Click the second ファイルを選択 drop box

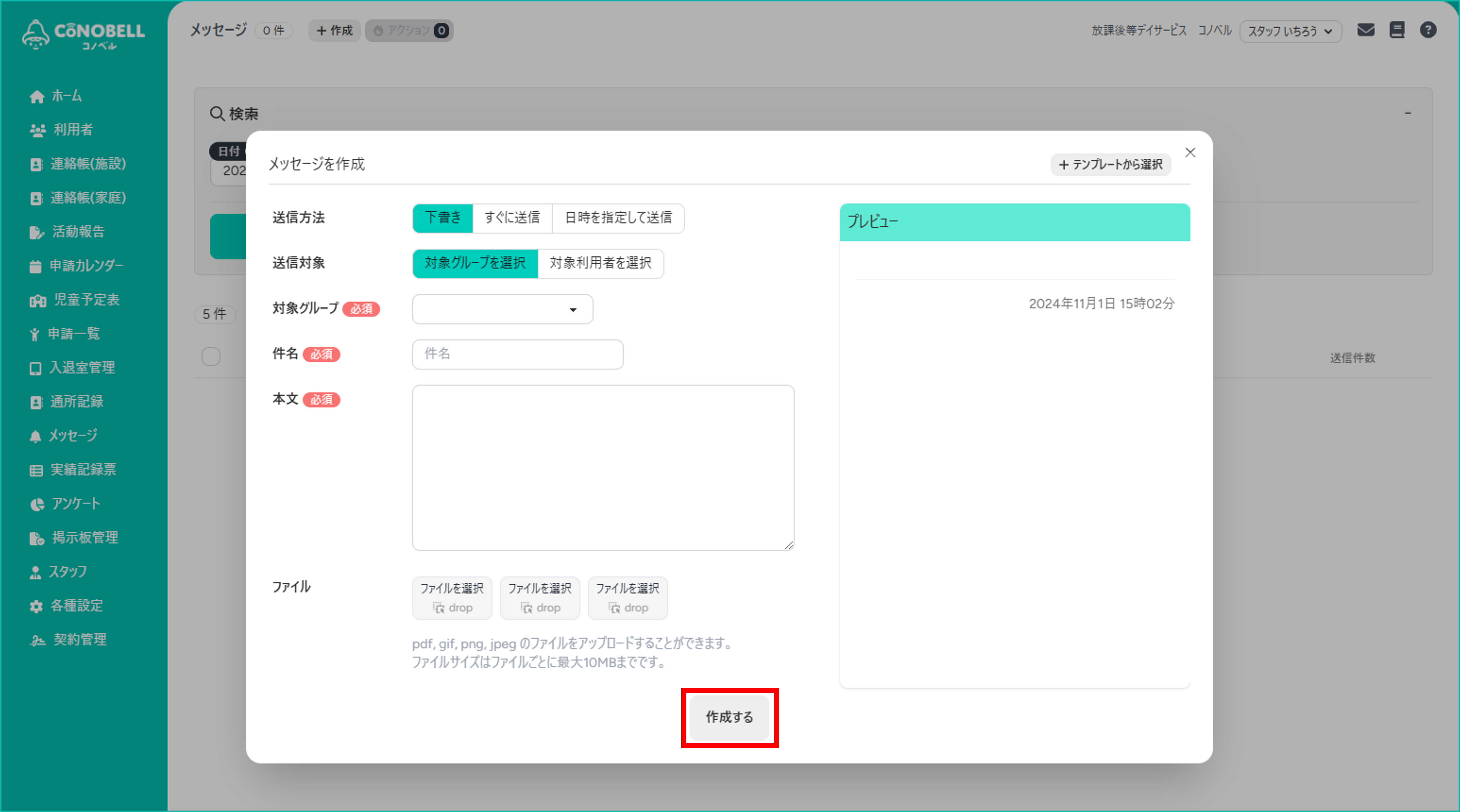coord(540,598)
